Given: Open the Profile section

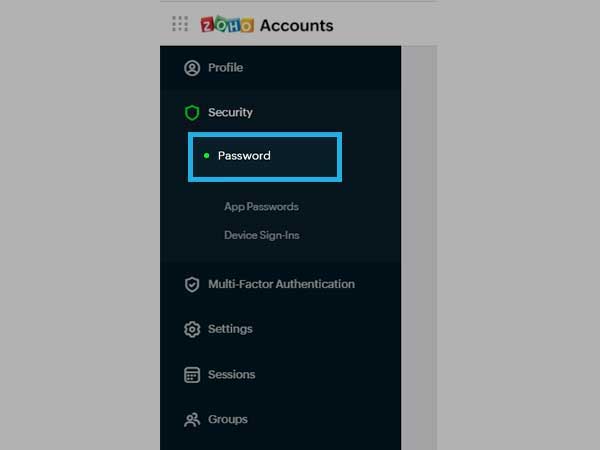Looking at the screenshot, I should [280, 68].
